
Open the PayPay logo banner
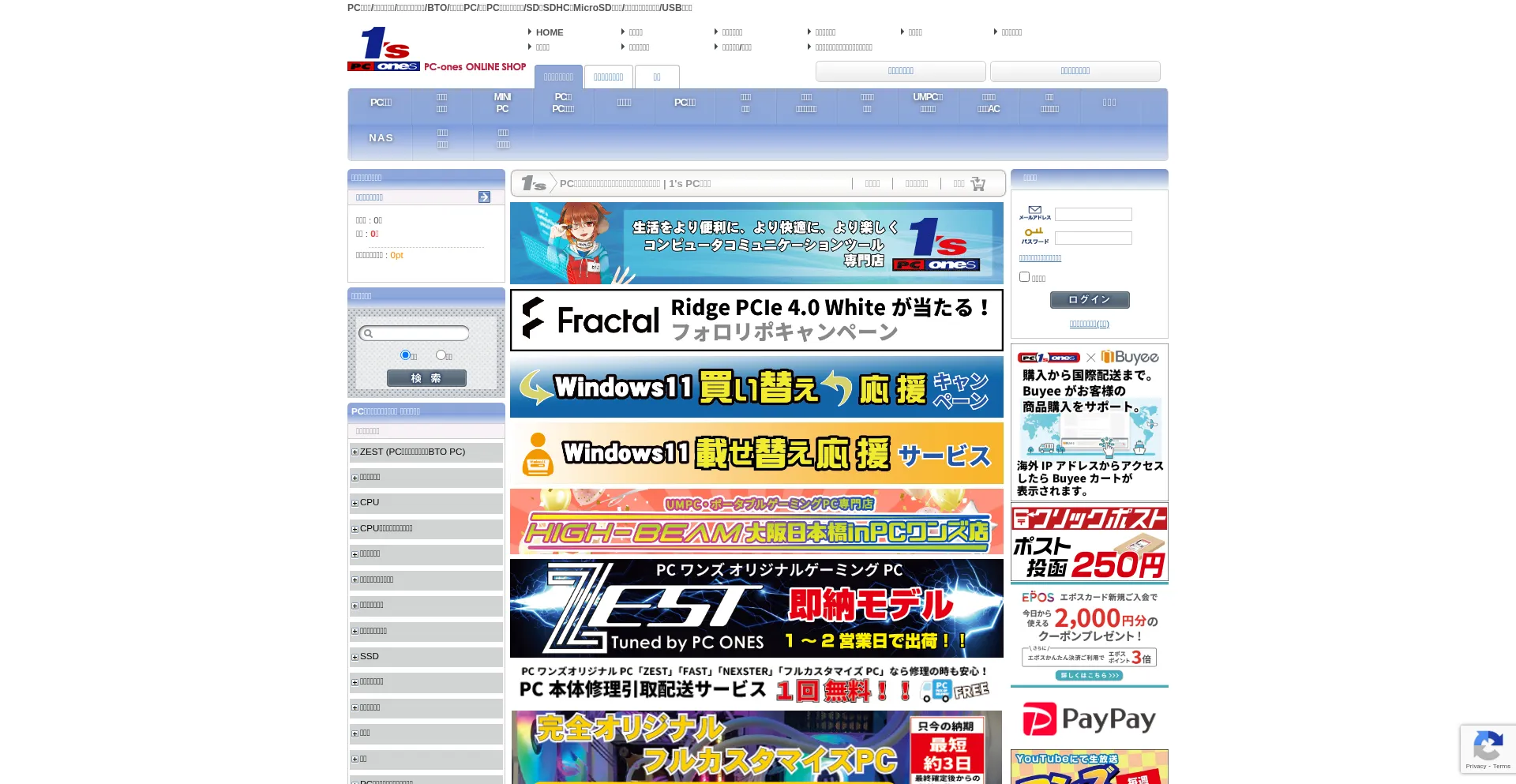(x=1089, y=718)
